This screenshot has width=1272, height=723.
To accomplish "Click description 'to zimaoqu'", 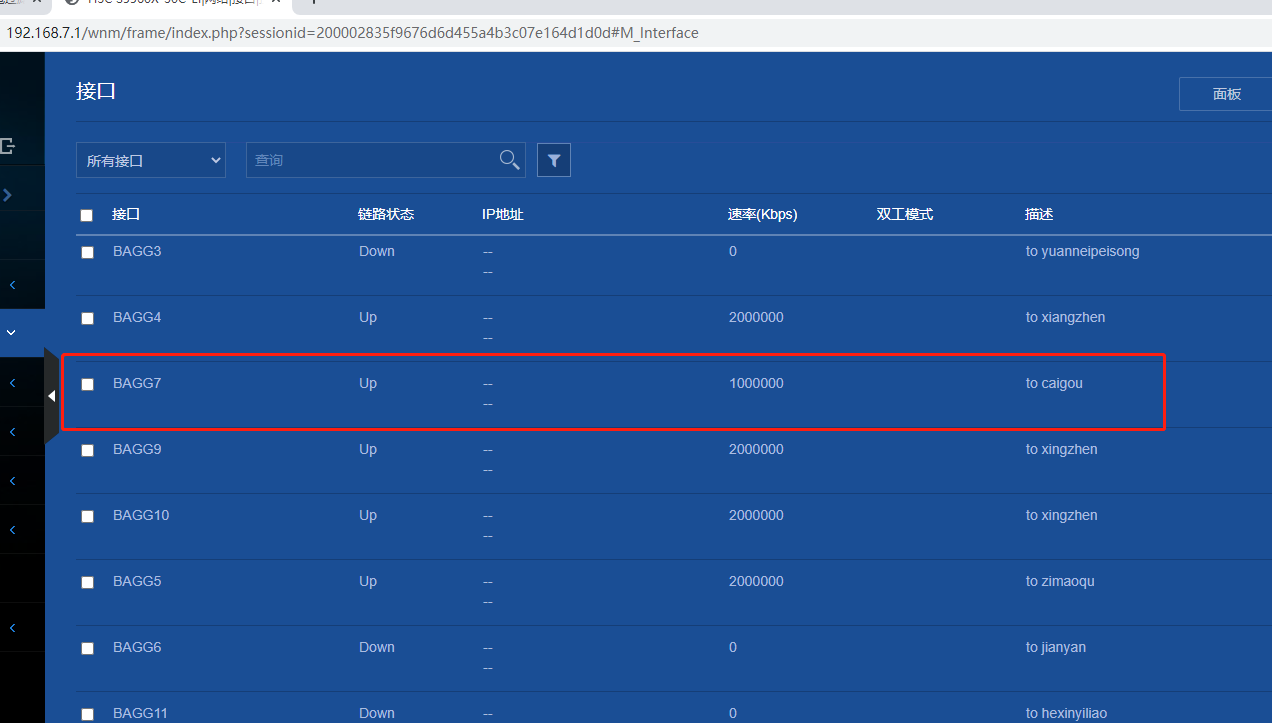I will point(1060,581).
